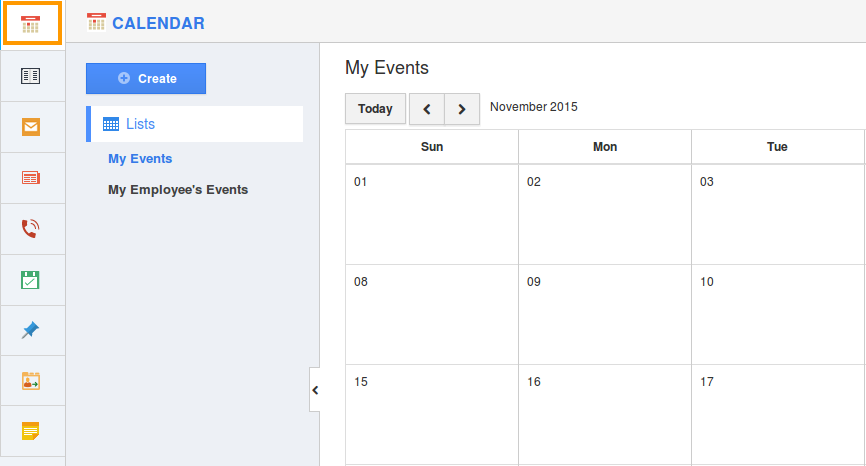The image size is (866, 466).
Task: Select the Lists menu item
Action: pyautogui.click(x=194, y=124)
